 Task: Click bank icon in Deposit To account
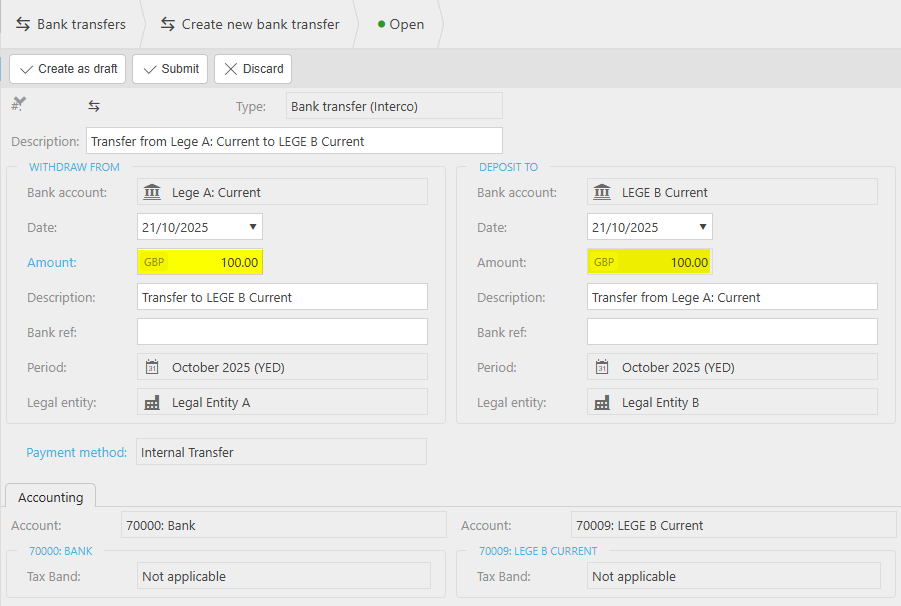tap(602, 192)
